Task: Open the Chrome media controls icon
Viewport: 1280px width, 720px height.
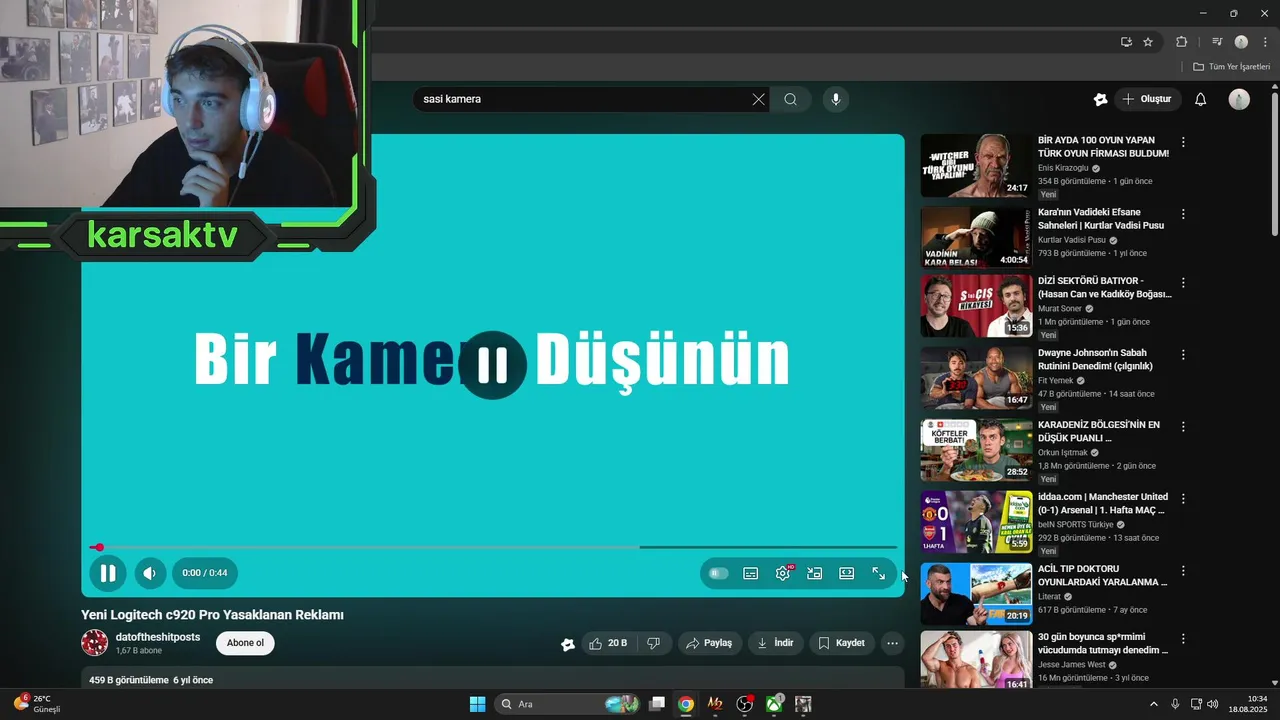Action: click(x=1217, y=42)
